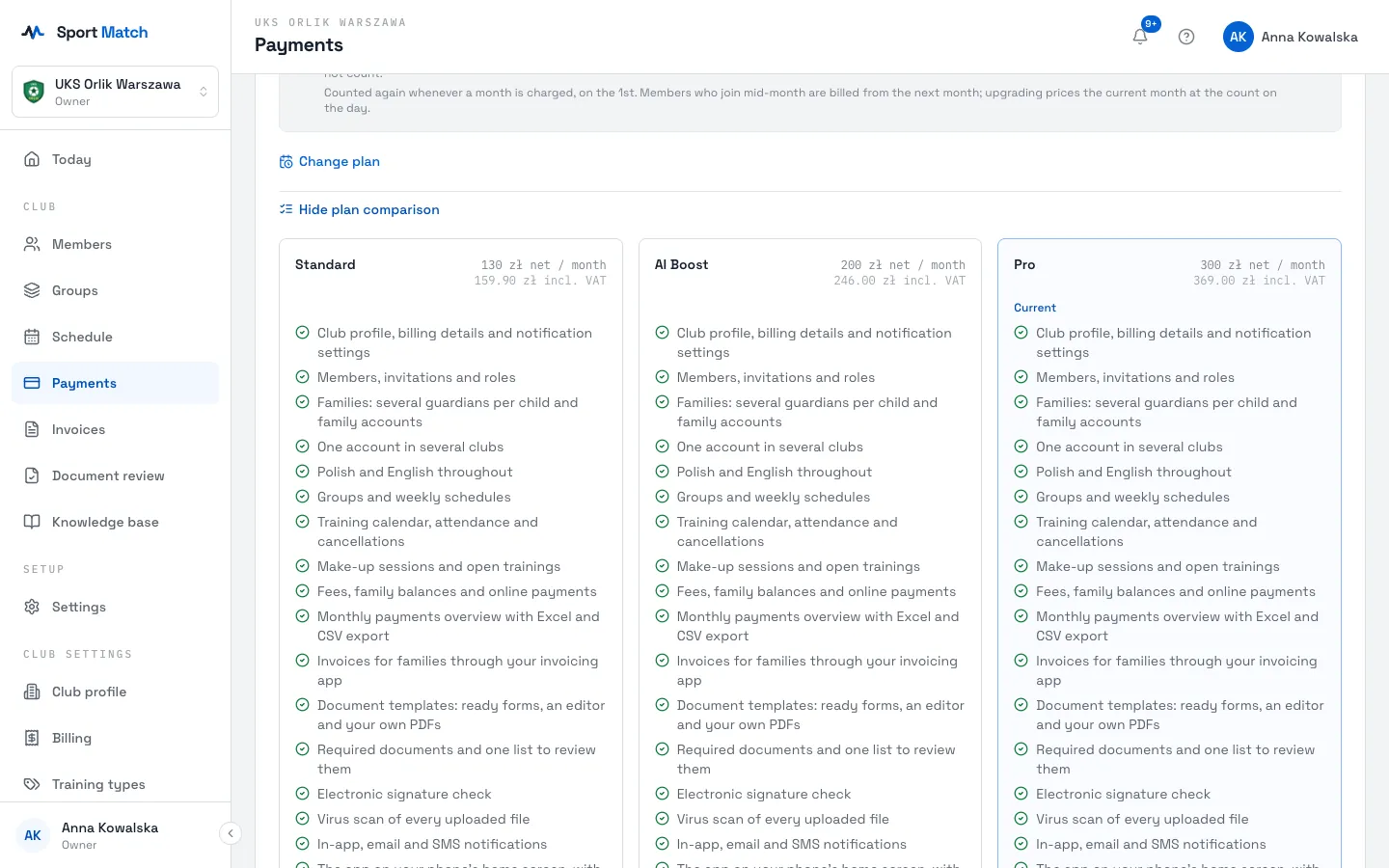Click the Settings gear icon
Viewport: 1389px width, 868px height.
pyautogui.click(x=32, y=607)
